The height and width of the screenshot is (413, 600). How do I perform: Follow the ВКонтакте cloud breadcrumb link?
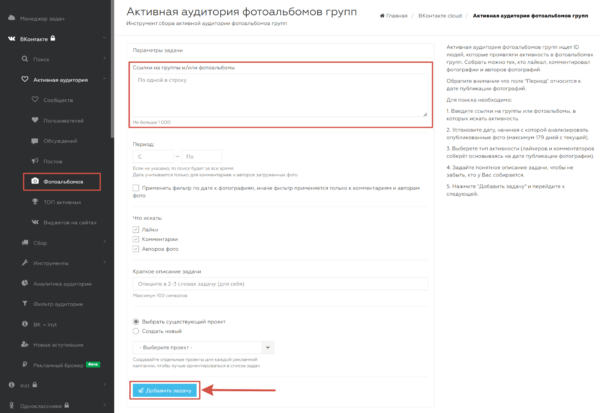(x=440, y=16)
